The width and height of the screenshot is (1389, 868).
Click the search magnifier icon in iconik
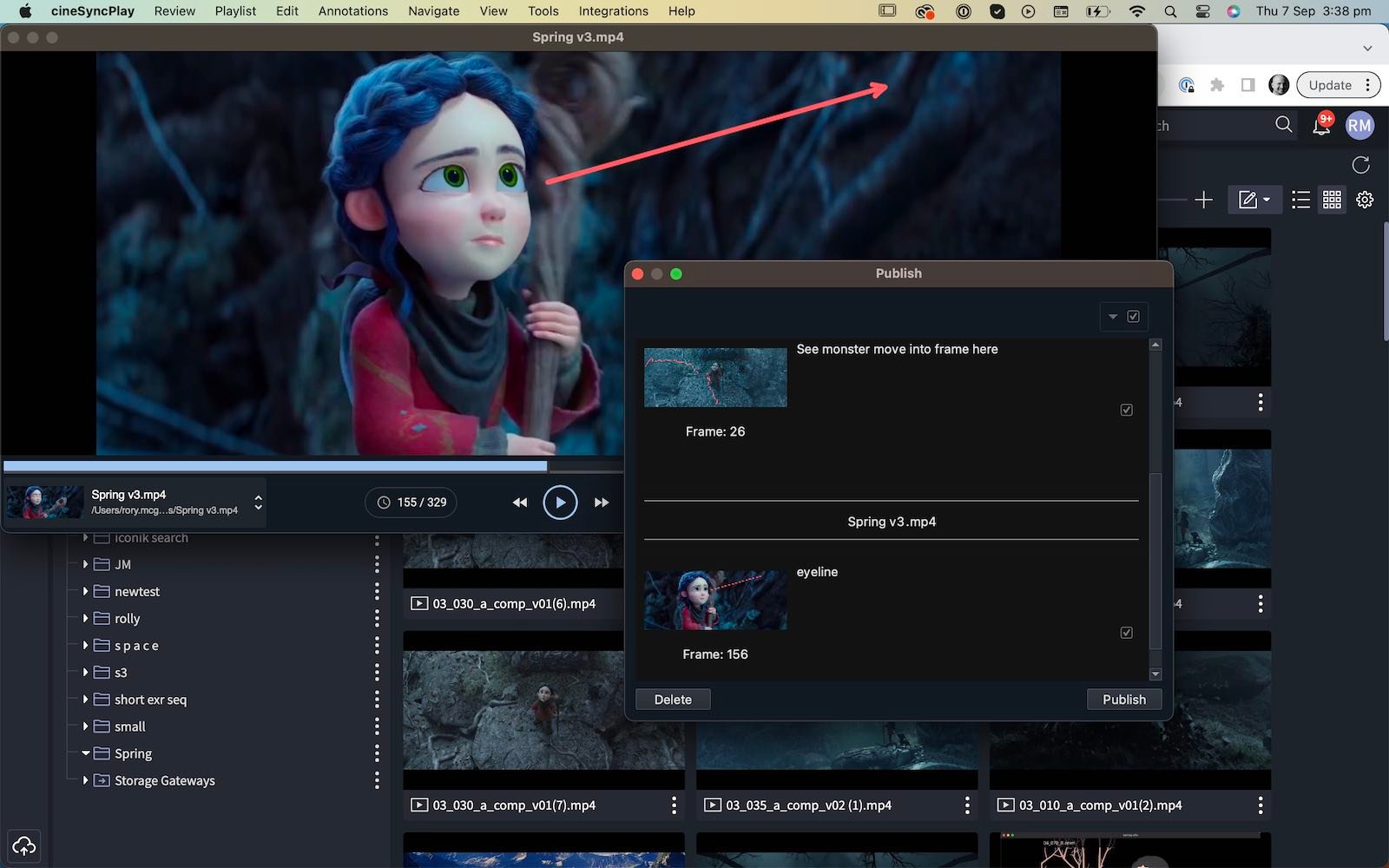tap(1284, 125)
